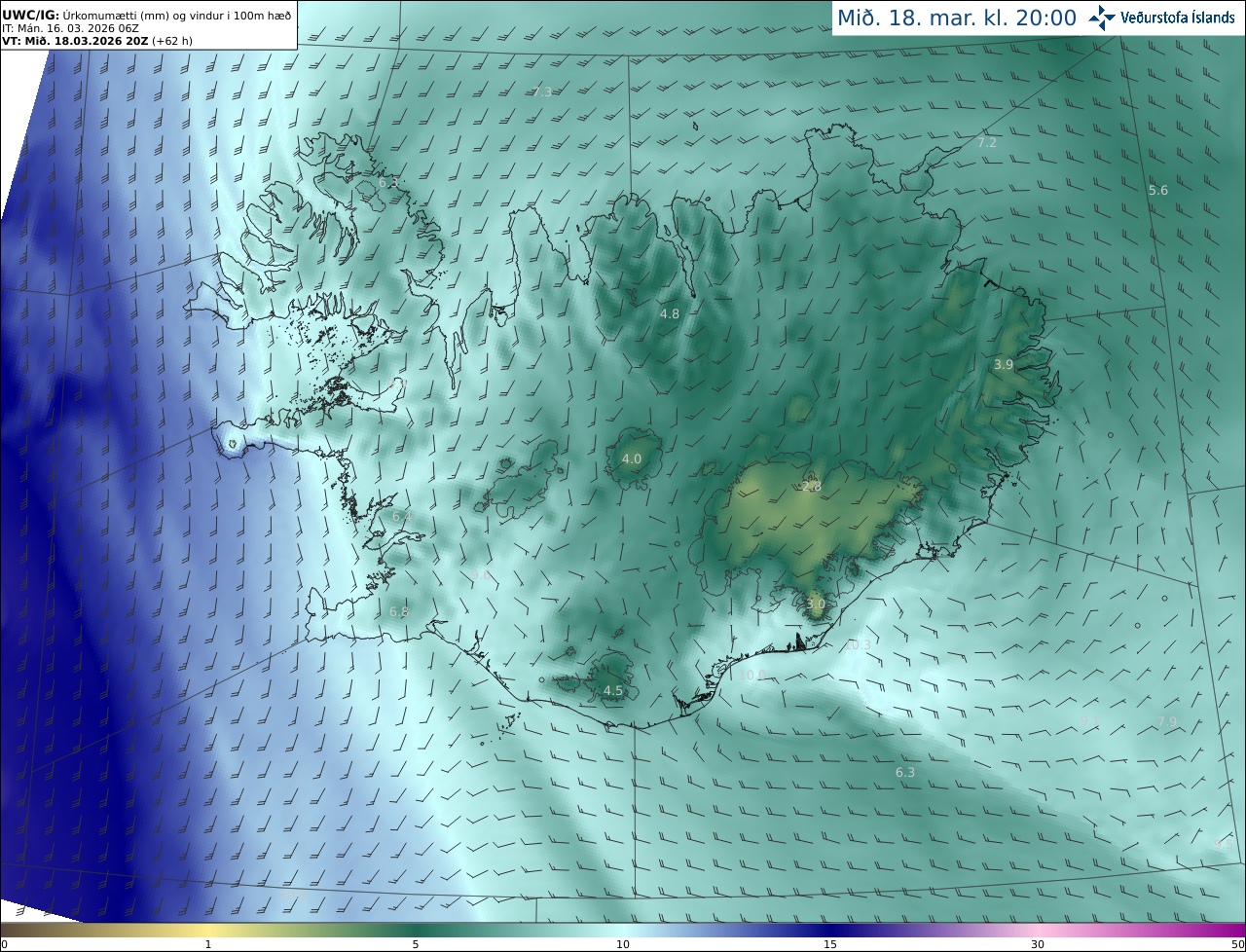Click the color scale tick labeled 1
This screenshot has height=952, width=1246.
208,944
